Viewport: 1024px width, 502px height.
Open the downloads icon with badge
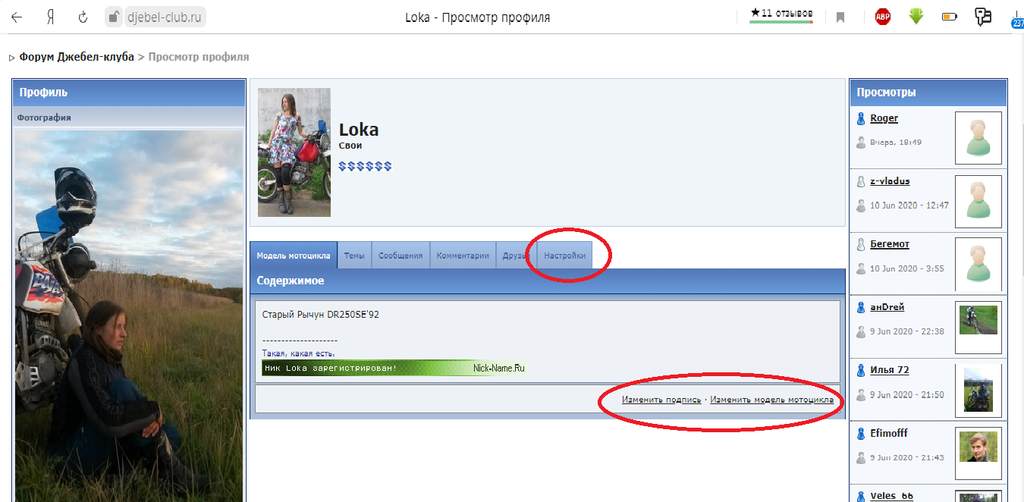[1017, 20]
